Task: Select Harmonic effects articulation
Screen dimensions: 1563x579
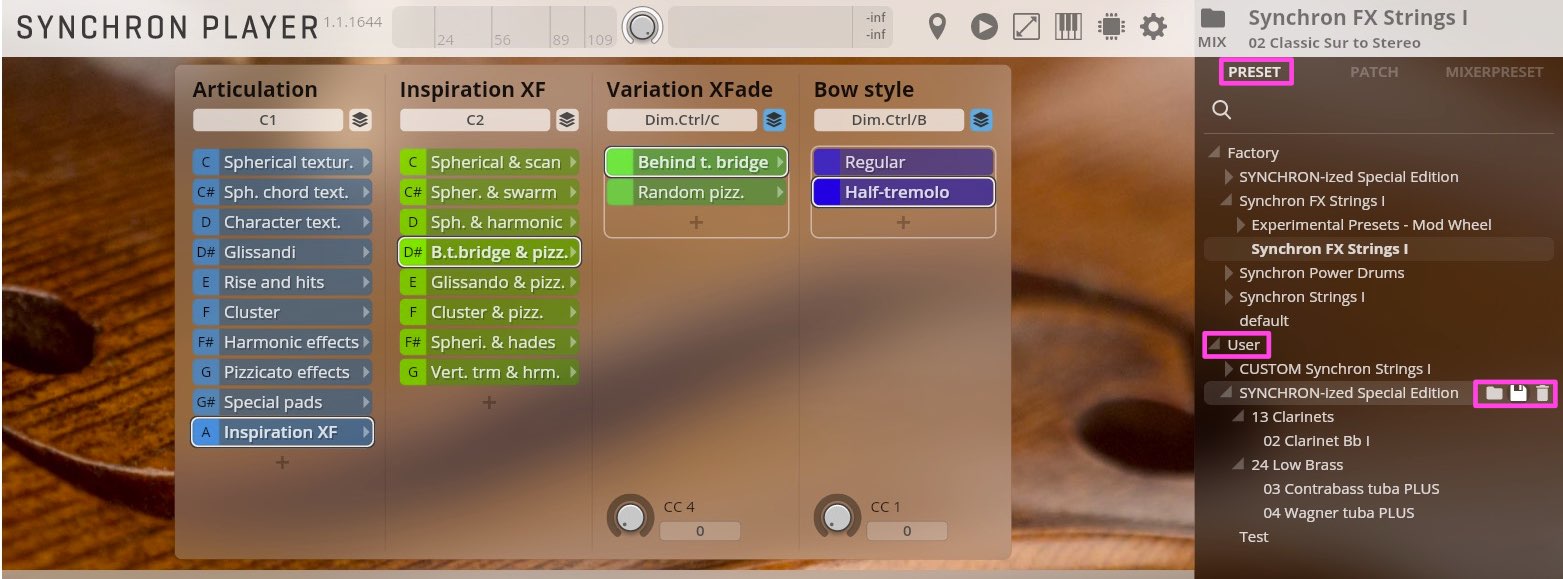Action: 282,342
